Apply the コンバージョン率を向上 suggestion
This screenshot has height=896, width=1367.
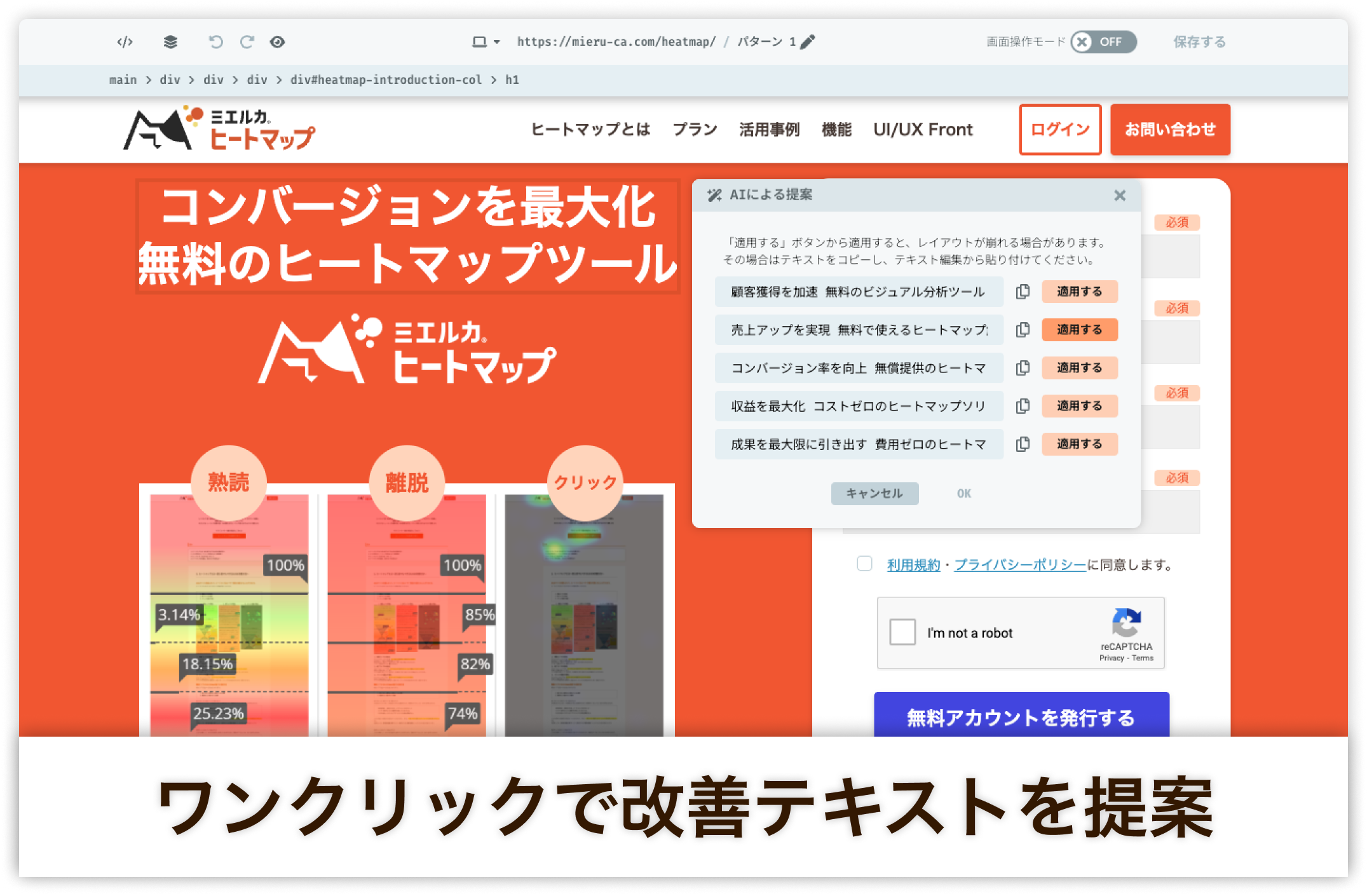pos(1079,368)
